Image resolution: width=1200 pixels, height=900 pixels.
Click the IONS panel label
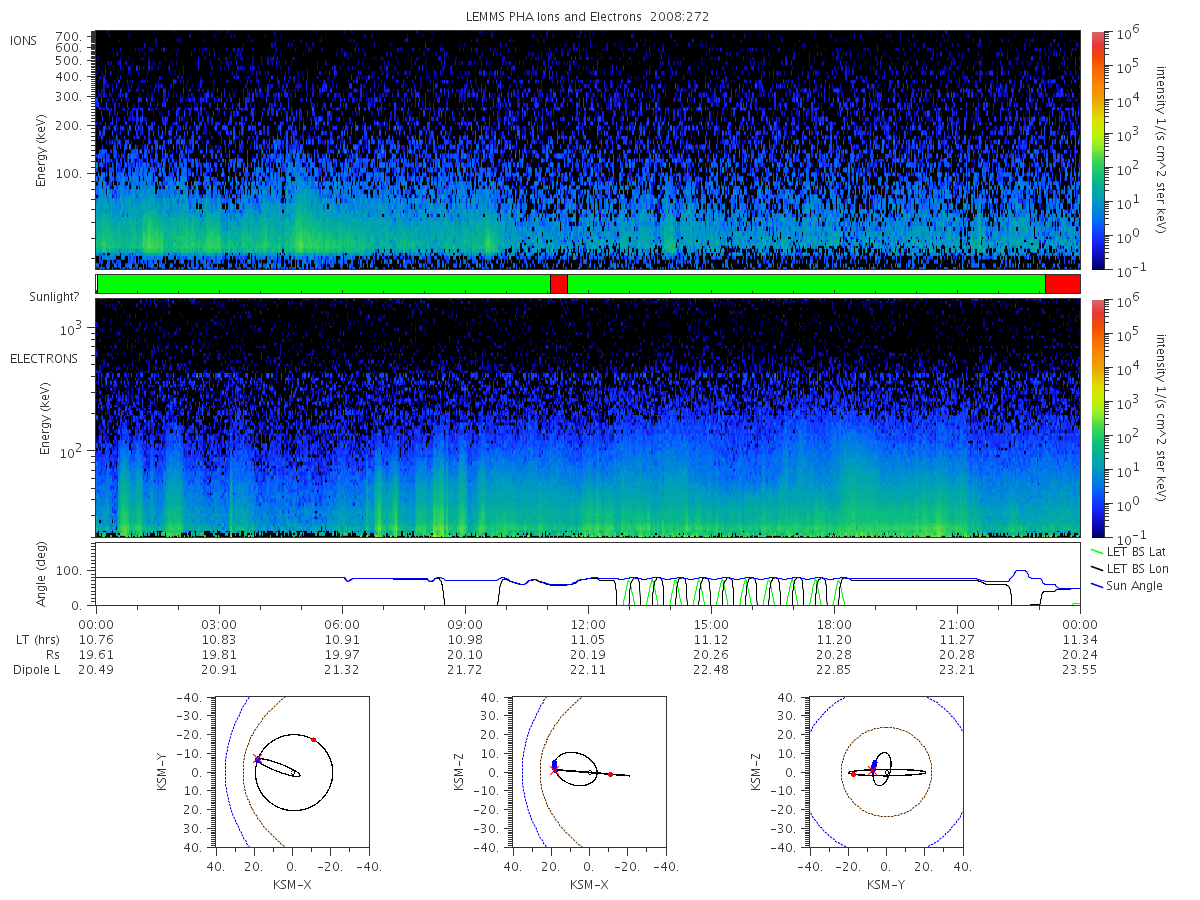pyautogui.click(x=24, y=40)
